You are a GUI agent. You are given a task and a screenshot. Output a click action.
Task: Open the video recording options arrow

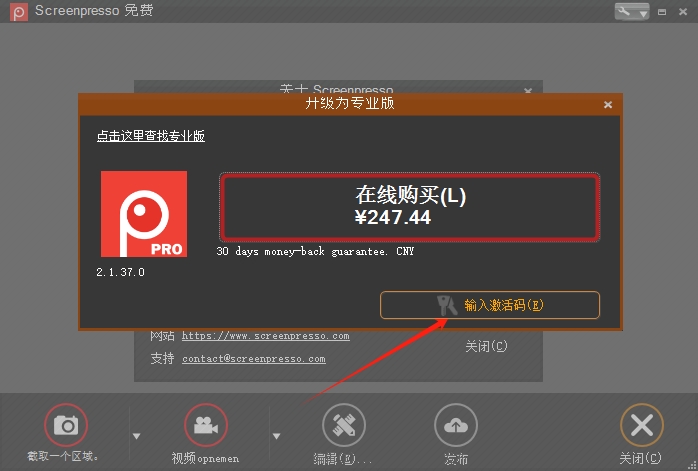(277, 435)
